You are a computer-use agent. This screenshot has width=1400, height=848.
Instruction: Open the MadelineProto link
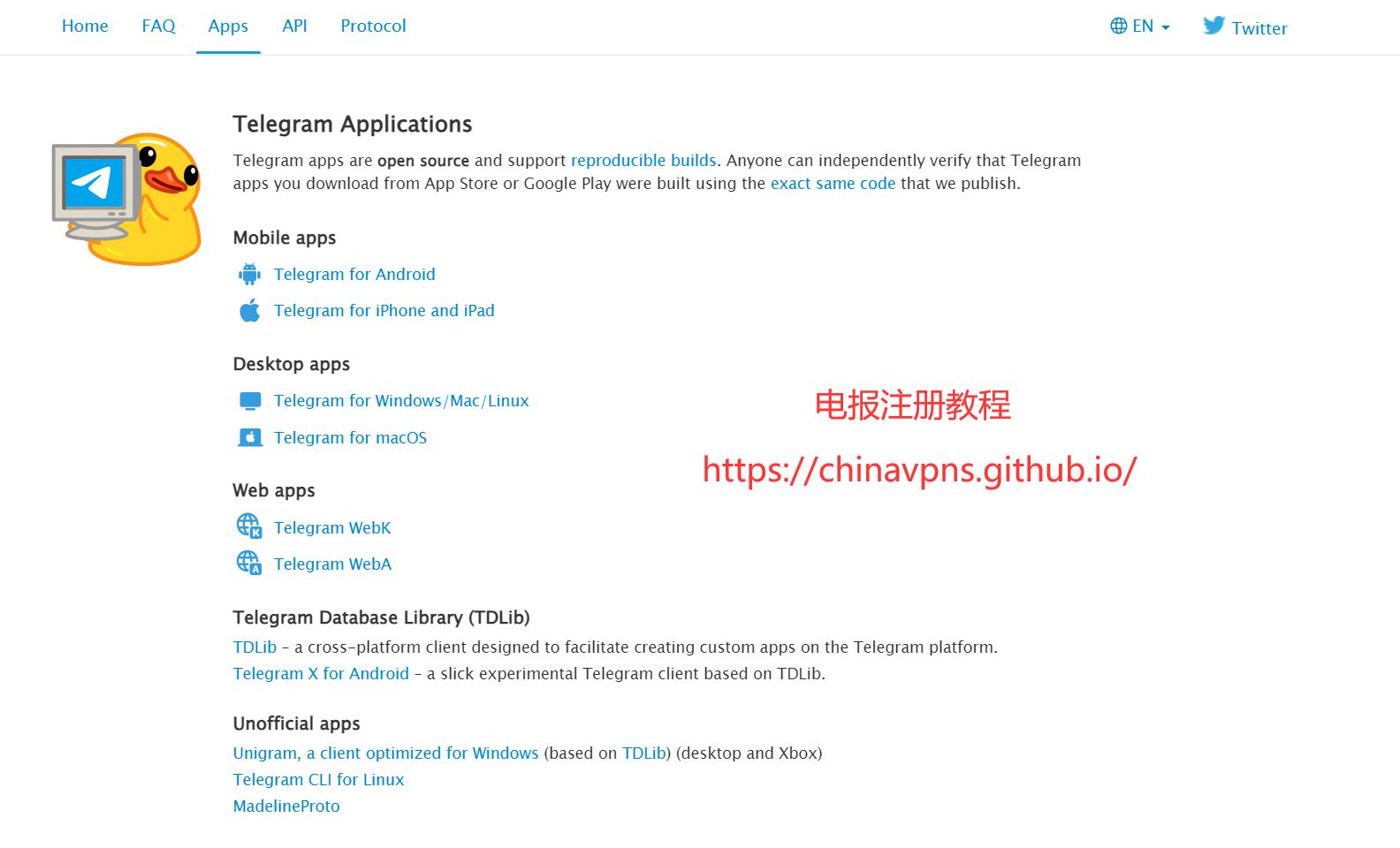pyautogui.click(x=286, y=806)
